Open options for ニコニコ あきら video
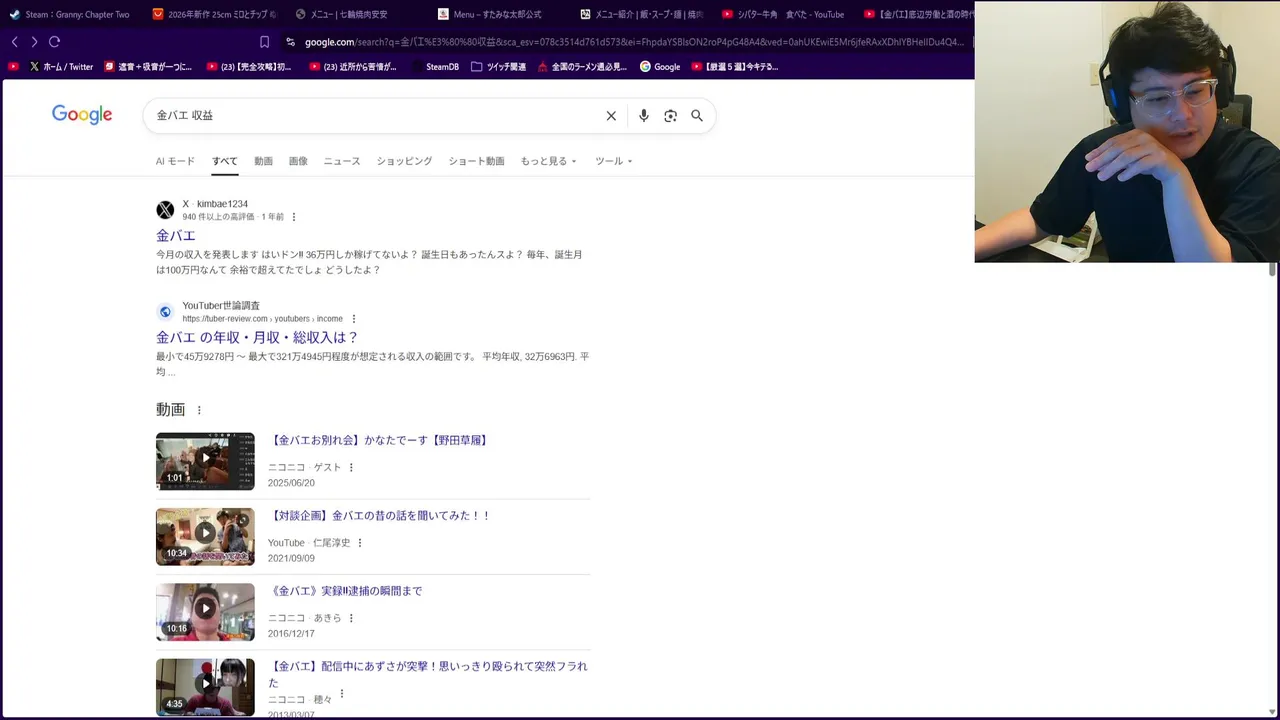1280x720 pixels. tap(351, 618)
